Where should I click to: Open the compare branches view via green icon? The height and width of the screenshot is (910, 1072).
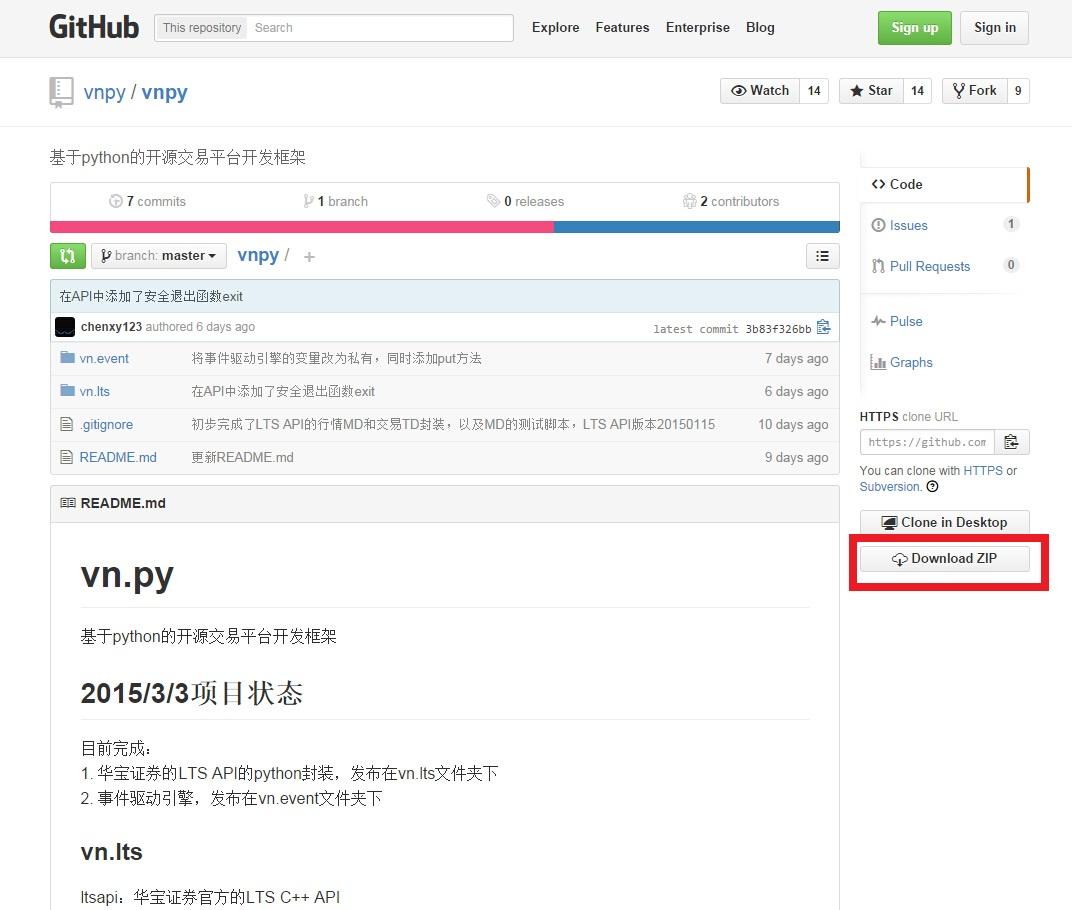(x=67, y=256)
